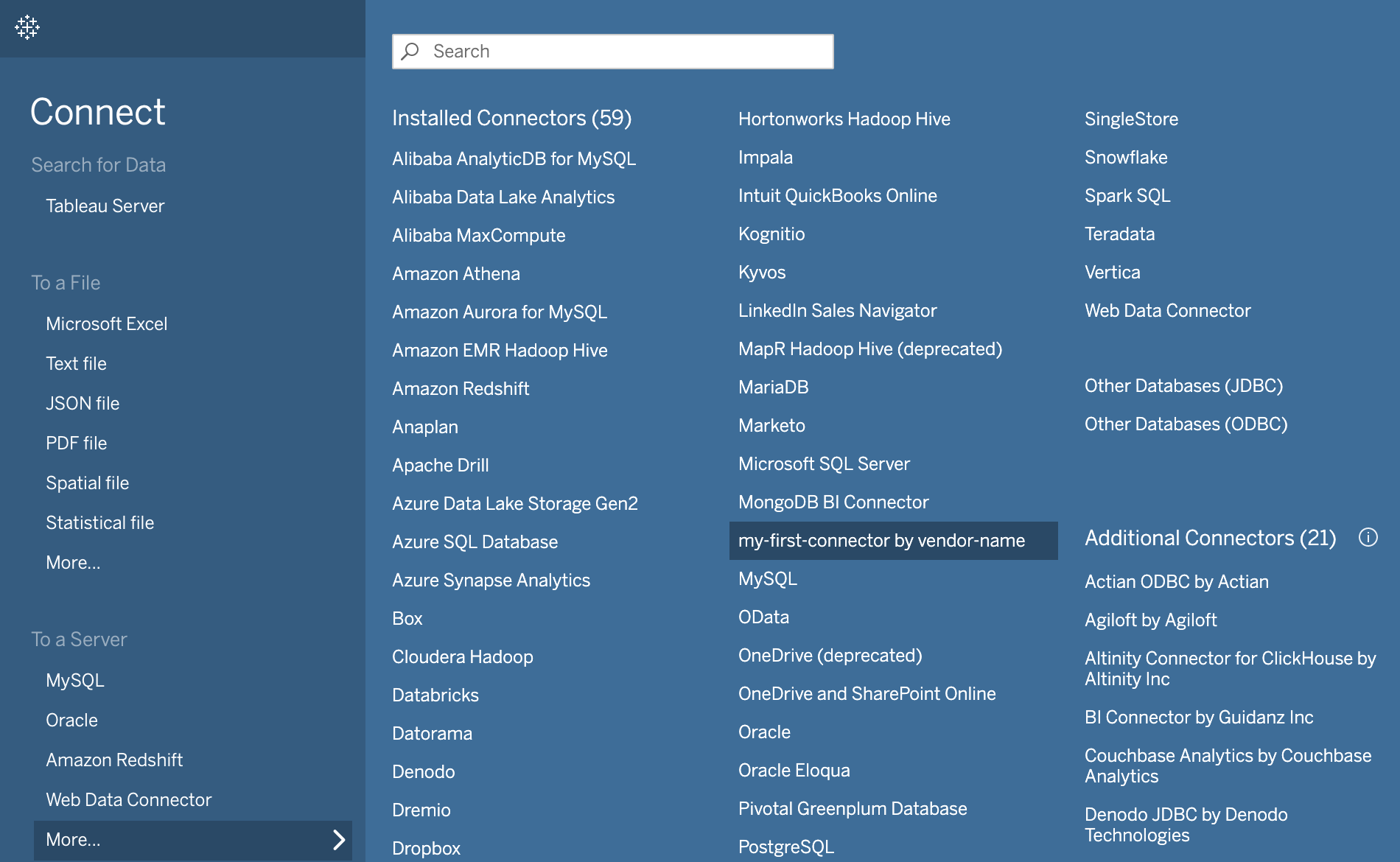
Task: Choose the Snowflake connector
Action: point(1126,157)
